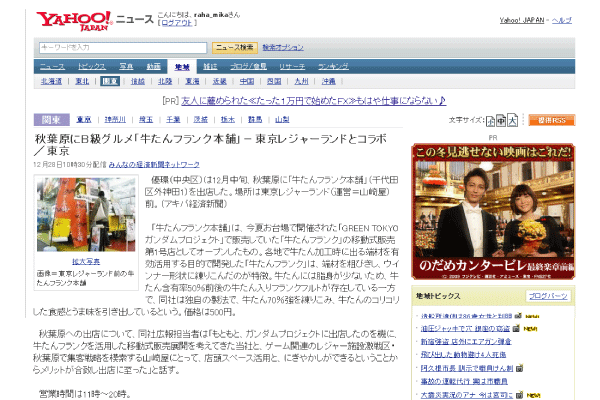Click video icon beside 油圧ジャッキで穴 headline

click(515, 328)
